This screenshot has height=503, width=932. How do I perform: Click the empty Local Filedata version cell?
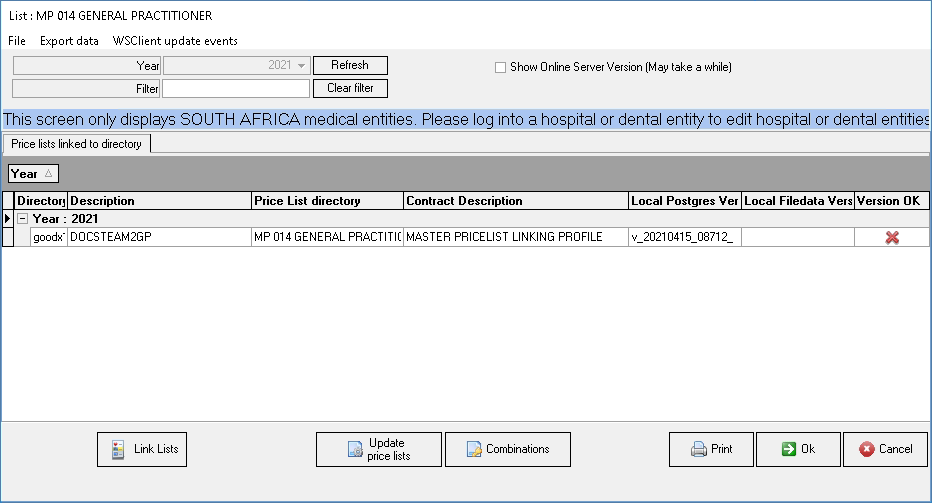[x=798, y=237]
